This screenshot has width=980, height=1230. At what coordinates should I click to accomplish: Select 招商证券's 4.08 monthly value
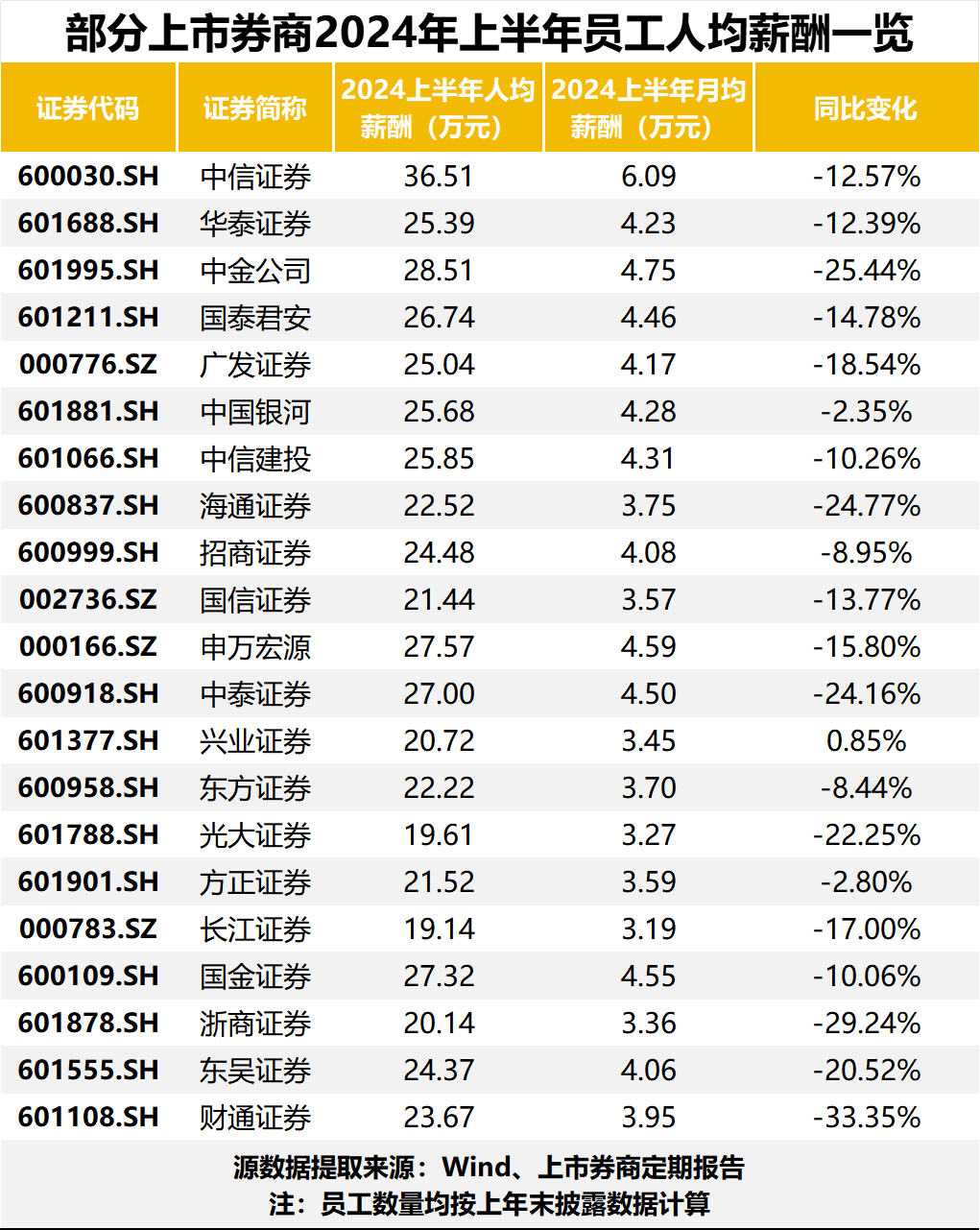648,553
